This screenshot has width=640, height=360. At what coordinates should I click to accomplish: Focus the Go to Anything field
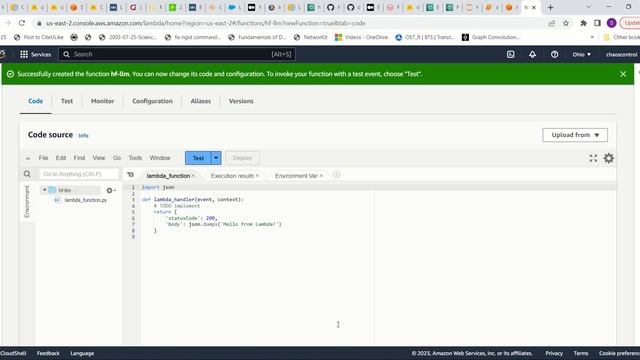point(79,174)
